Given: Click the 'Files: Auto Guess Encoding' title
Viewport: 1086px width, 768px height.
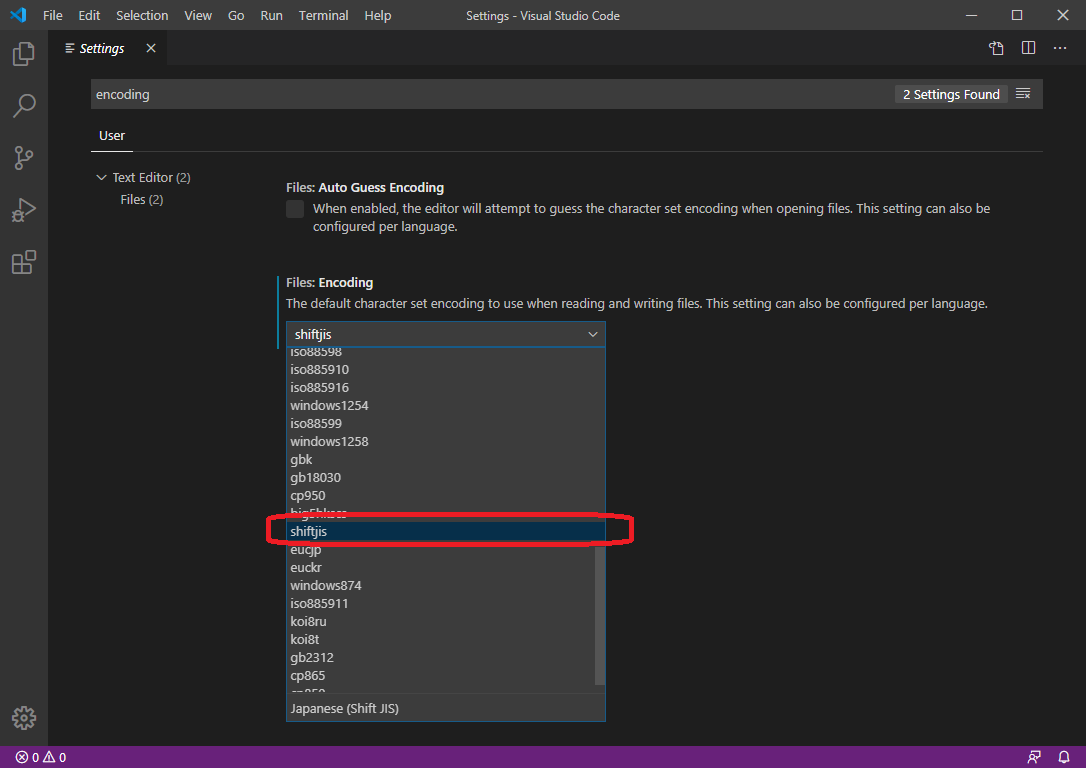Looking at the screenshot, I should click(365, 188).
